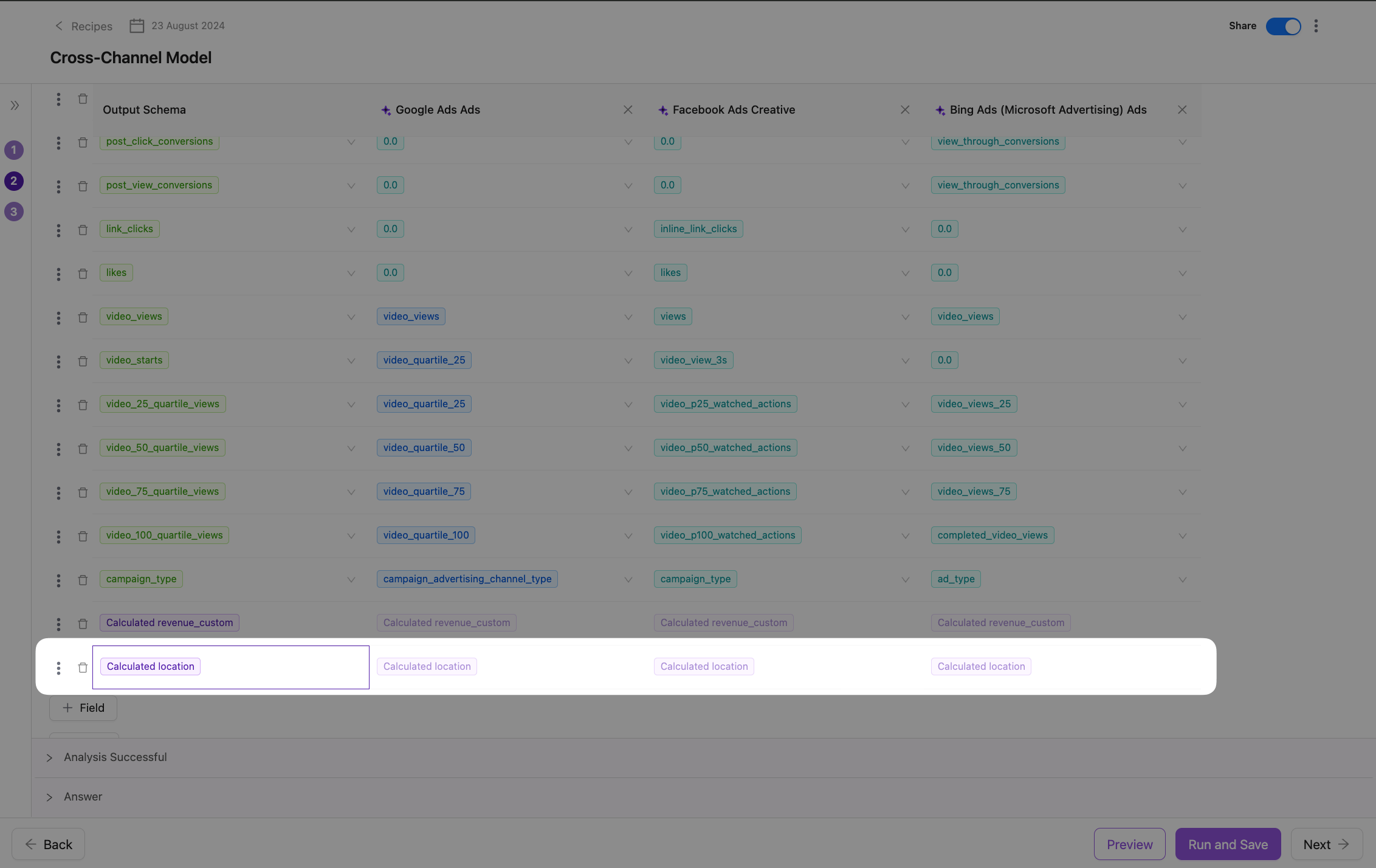Click the Facebook campaign_type tag

click(x=695, y=579)
